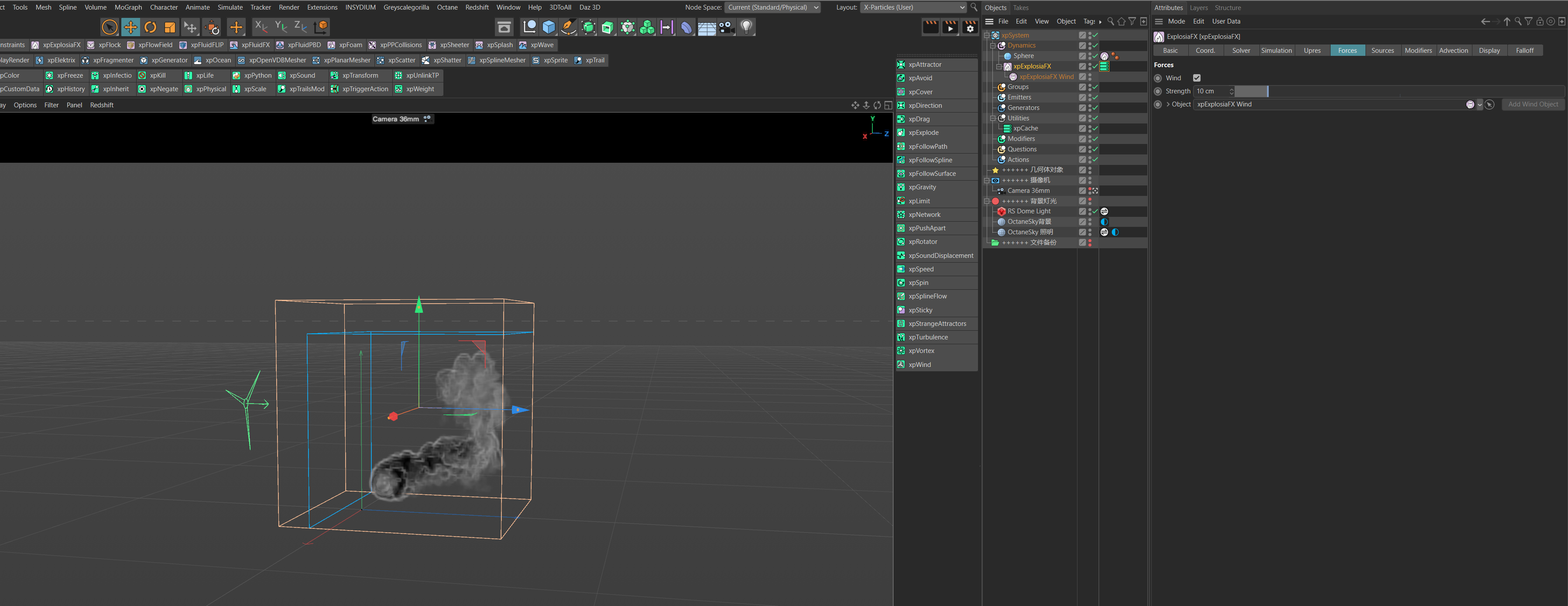1568x606 pixels.
Task: Open the Object link field dropdown arrow
Action: click(x=1480, y=105)
